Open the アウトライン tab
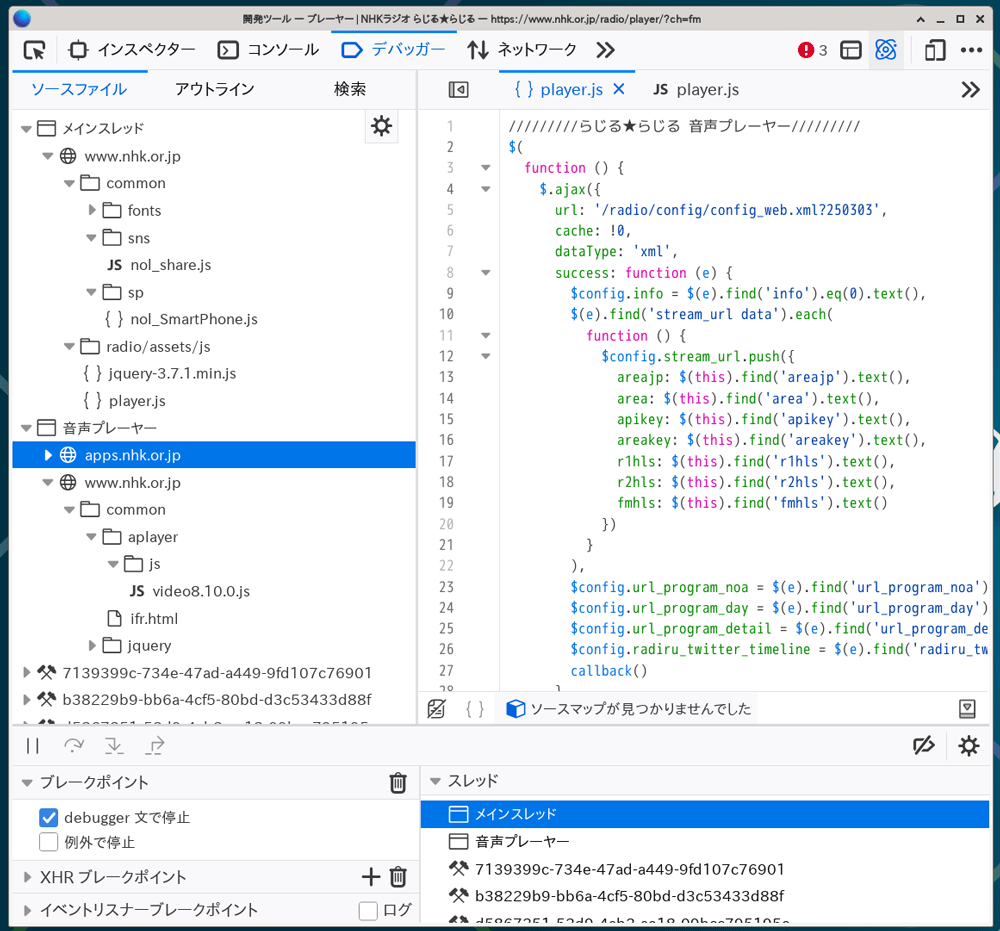This screenshot has height=931, width=1000. (214, 90)
